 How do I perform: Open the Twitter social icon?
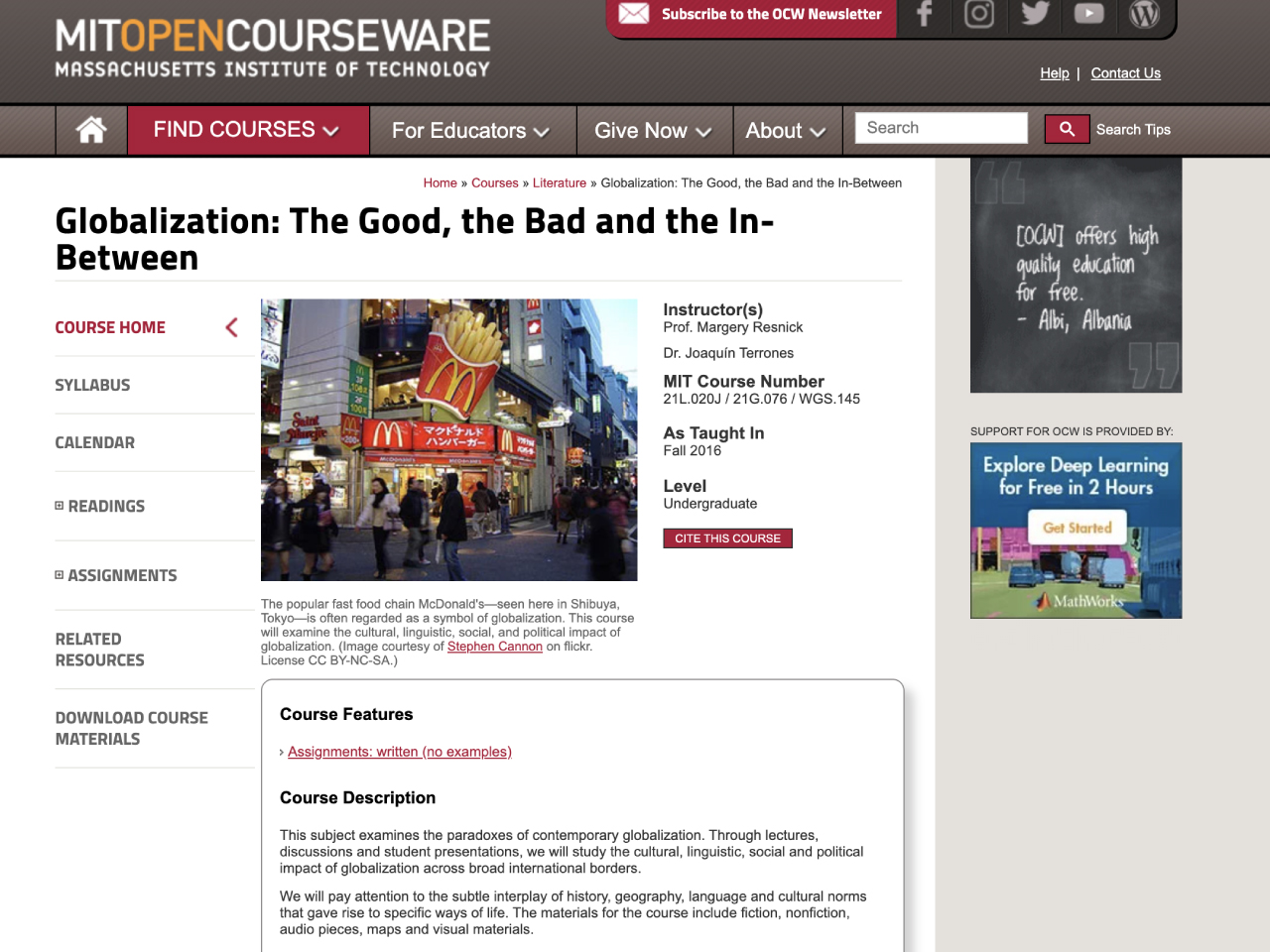click(1035, 14)
